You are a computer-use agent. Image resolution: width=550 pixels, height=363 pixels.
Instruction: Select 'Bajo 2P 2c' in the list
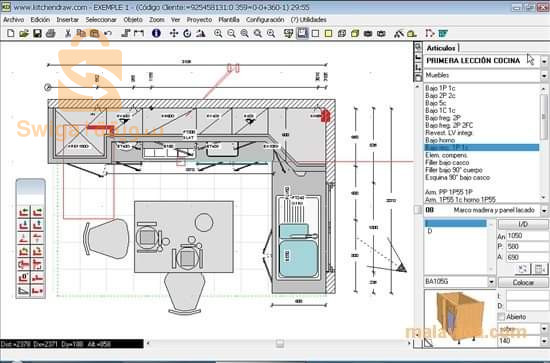click(x=440, y=95)
